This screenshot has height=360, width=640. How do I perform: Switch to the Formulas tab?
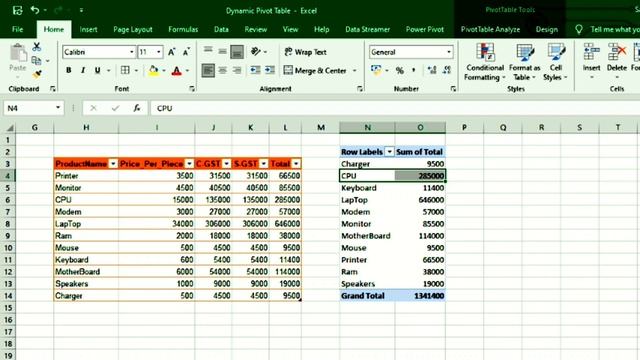[183, 29]
